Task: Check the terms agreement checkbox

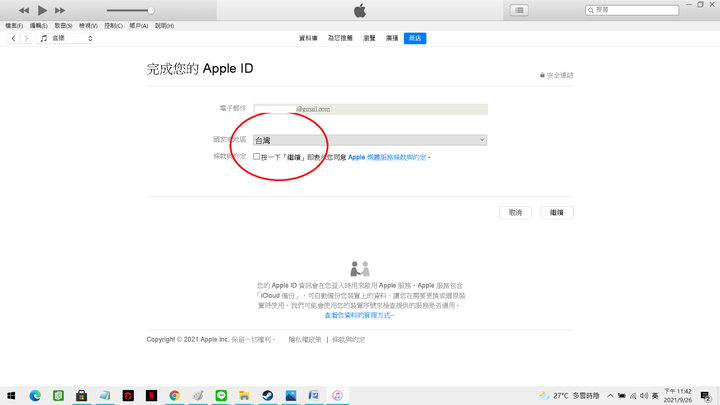Action: coord(257,157)
